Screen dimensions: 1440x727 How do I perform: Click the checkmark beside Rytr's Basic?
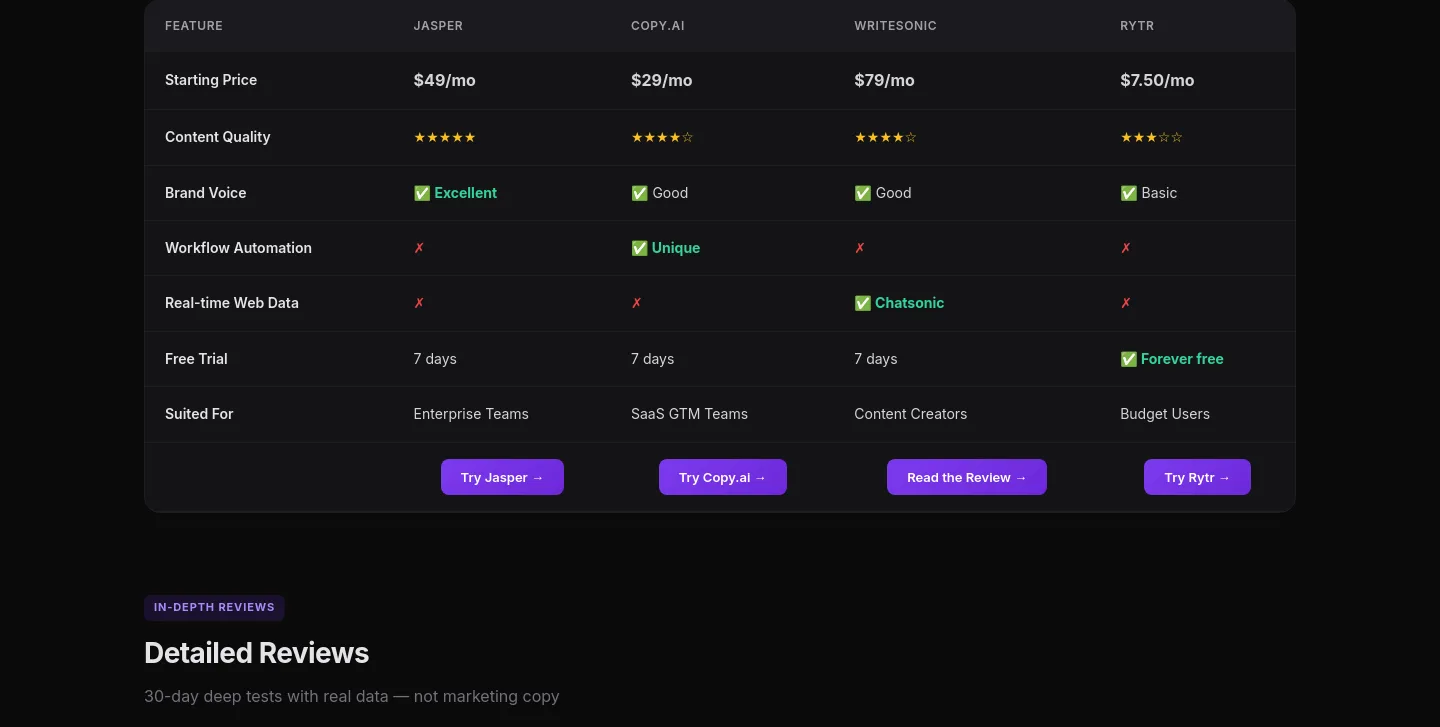(x=1128, y=193)
